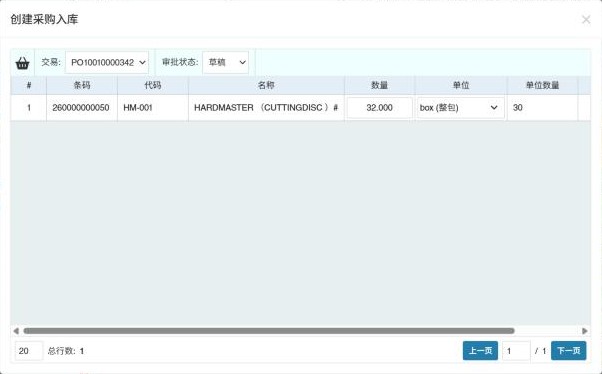Click the rows-per-page field showing 20
Viewport: 602px width, 374px height.
pos(29,351)
